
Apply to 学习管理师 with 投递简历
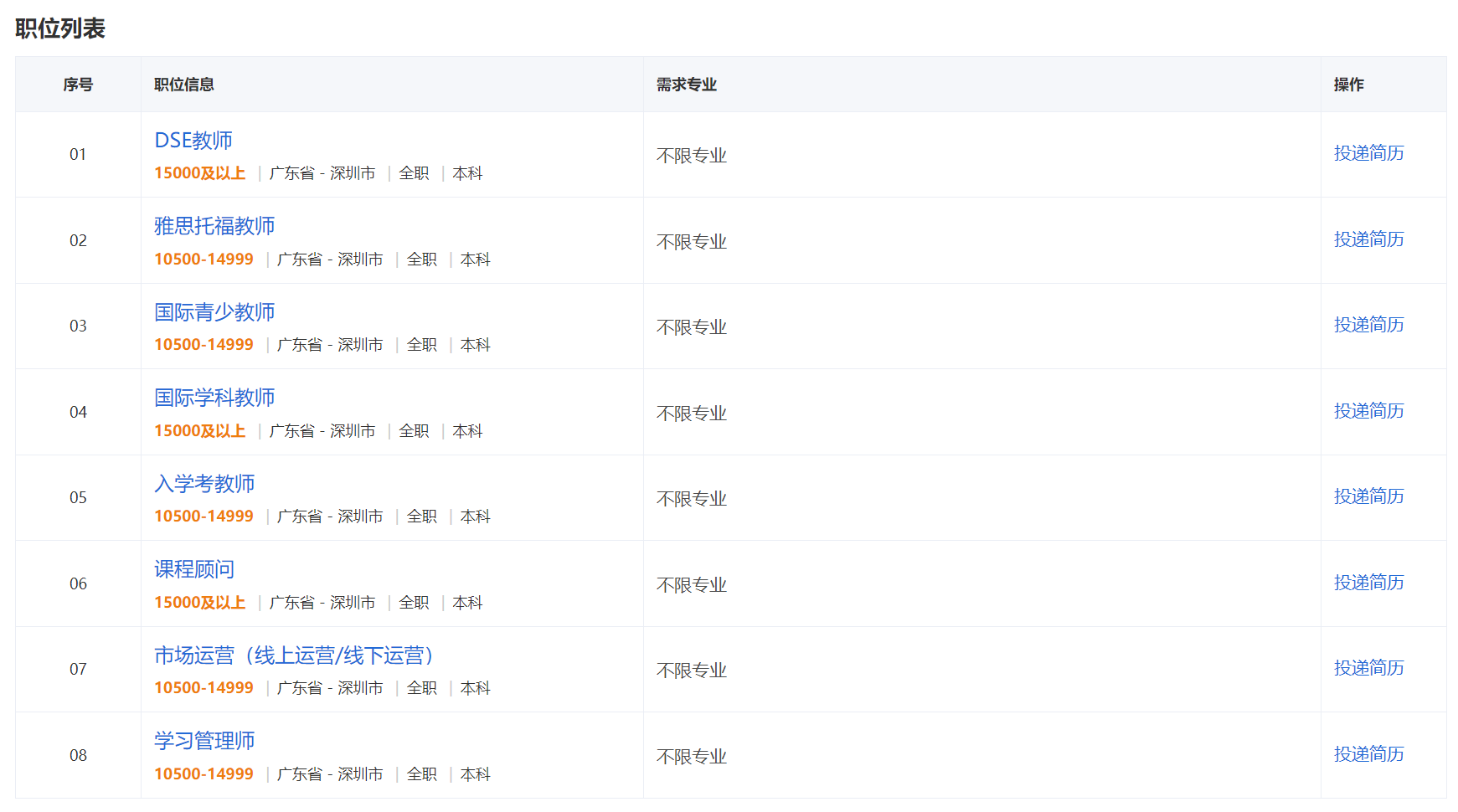click(1368, 754)
